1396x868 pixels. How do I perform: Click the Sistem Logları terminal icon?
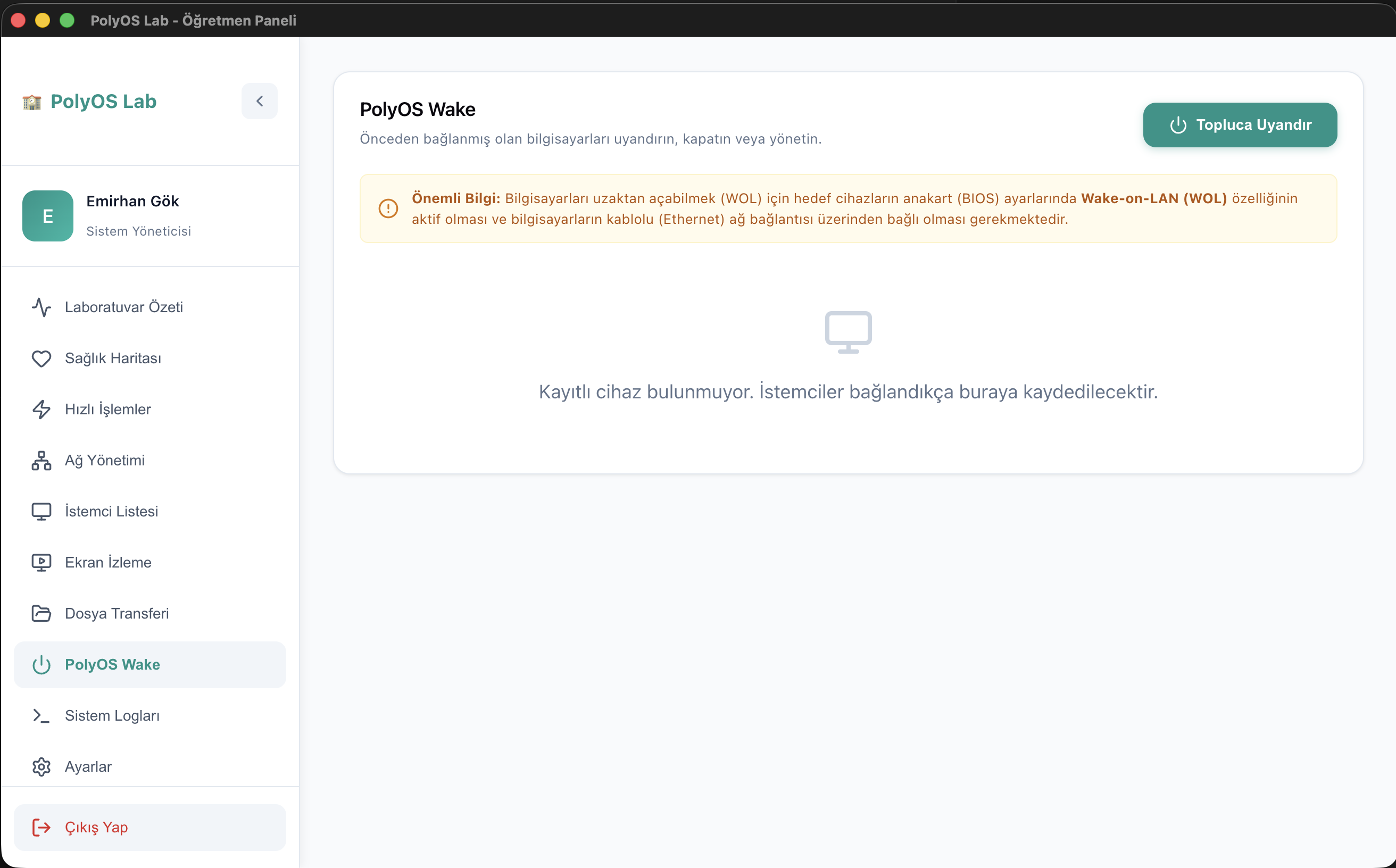pos(41,716)
